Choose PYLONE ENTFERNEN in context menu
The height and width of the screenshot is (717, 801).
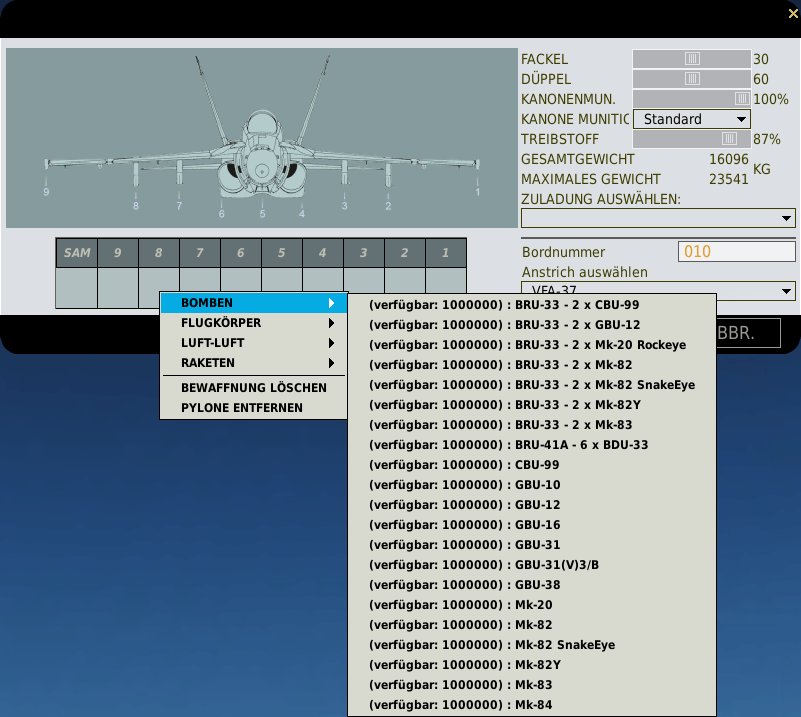pos(253,407)
